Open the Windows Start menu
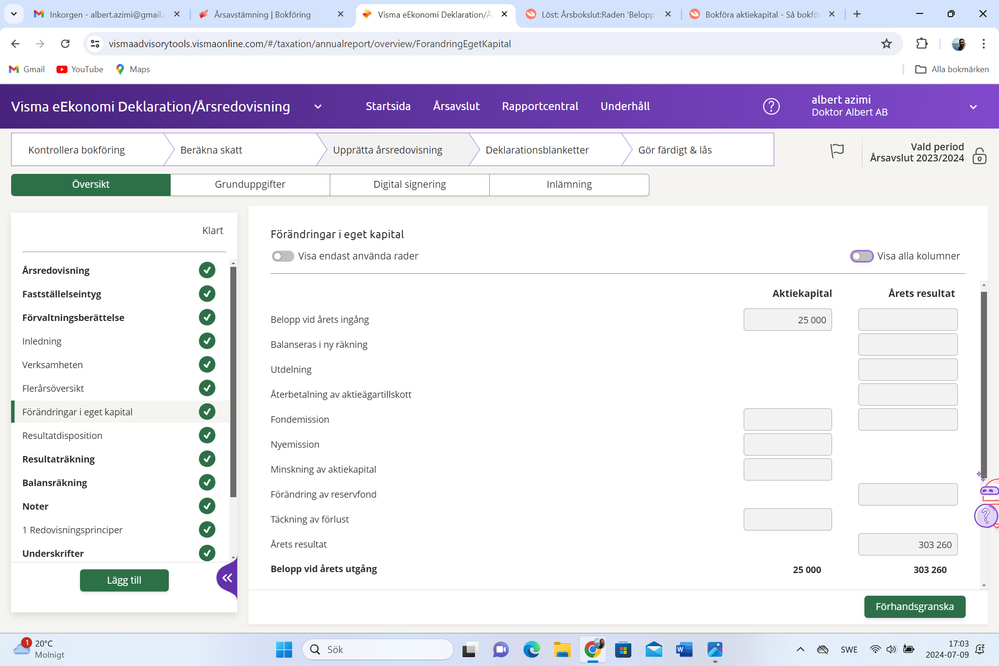Screen dimensions: 999x666 pyautogui.click(x=284, y=649)
